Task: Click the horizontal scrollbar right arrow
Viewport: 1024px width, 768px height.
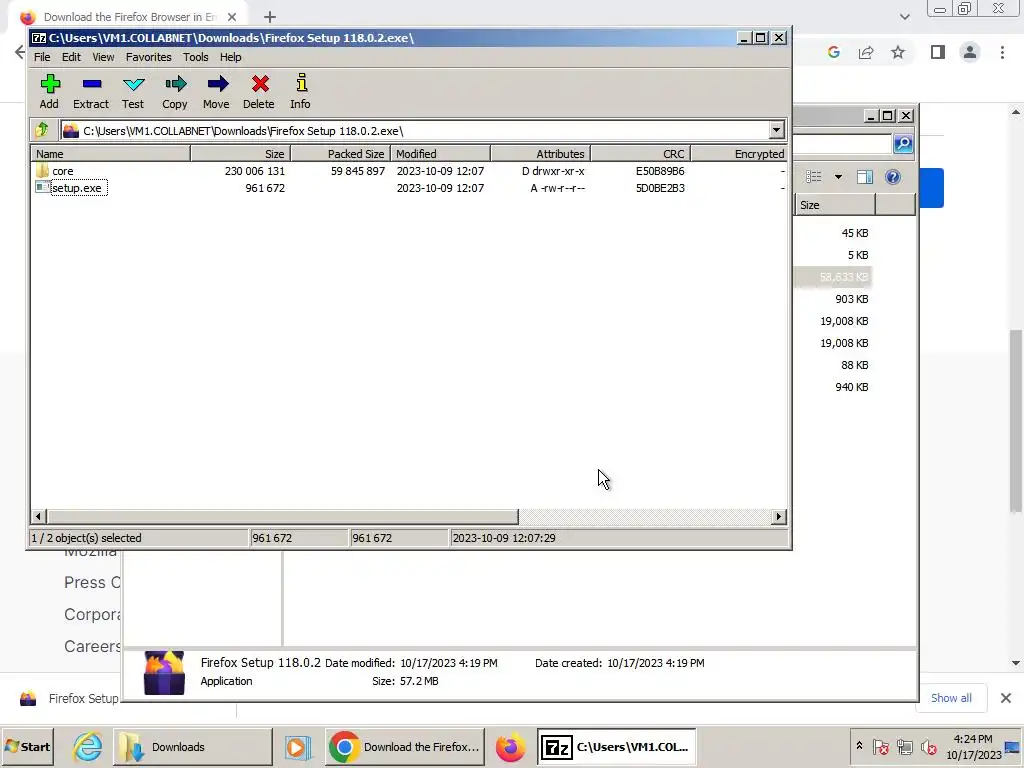Action: [x=778, y=517]
